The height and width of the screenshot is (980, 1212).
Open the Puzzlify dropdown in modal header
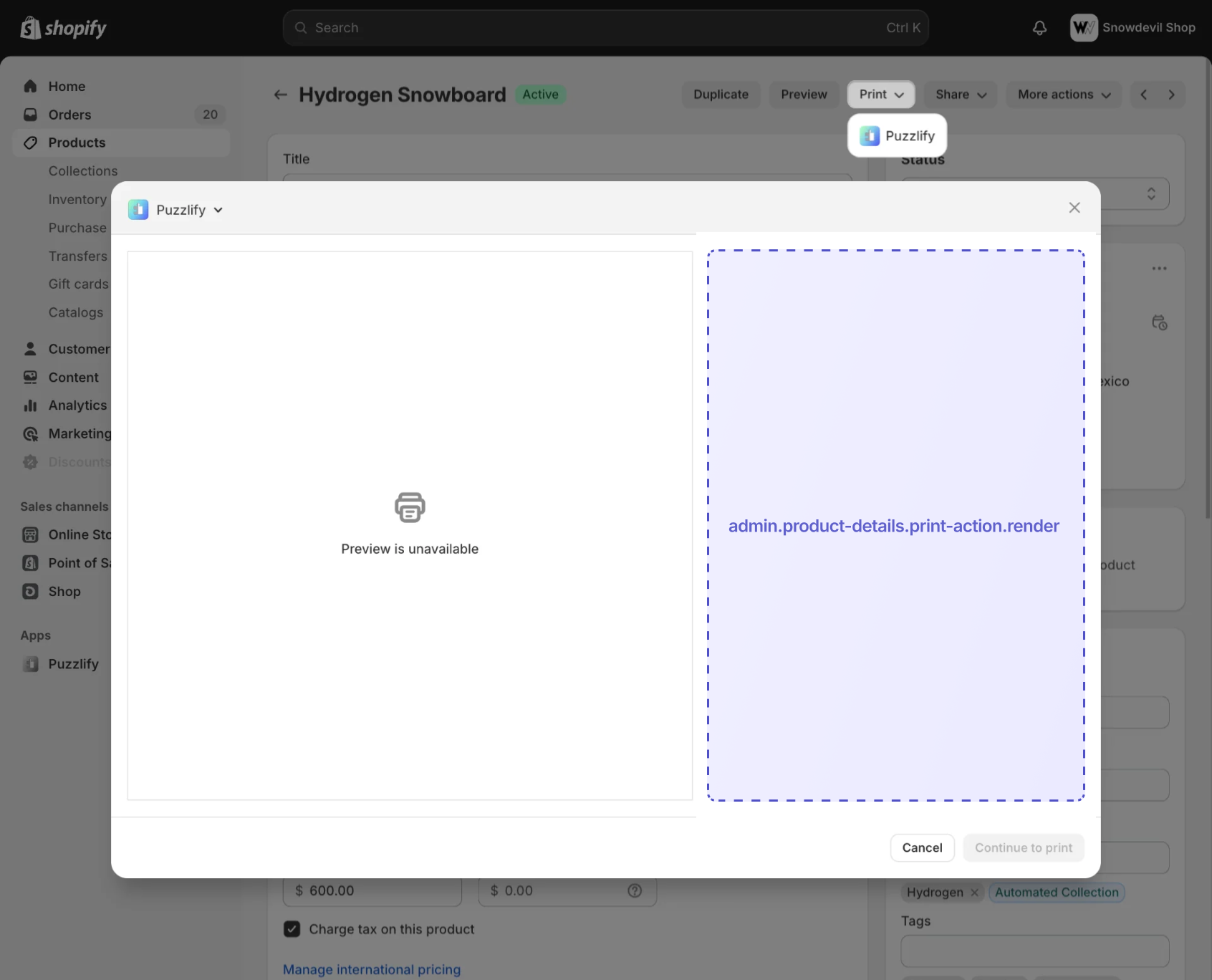click(176, 210)
